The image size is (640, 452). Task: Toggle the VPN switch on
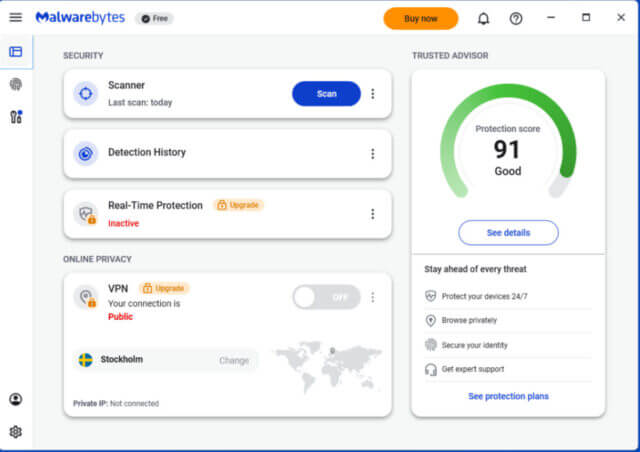click(x=327, y=297)
